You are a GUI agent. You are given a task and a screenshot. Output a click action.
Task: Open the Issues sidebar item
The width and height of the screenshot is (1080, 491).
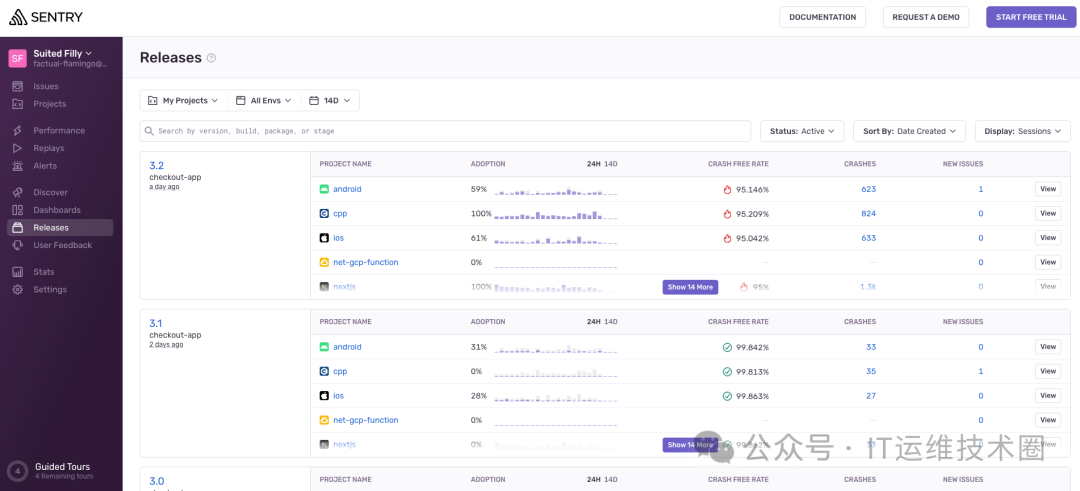45,86
